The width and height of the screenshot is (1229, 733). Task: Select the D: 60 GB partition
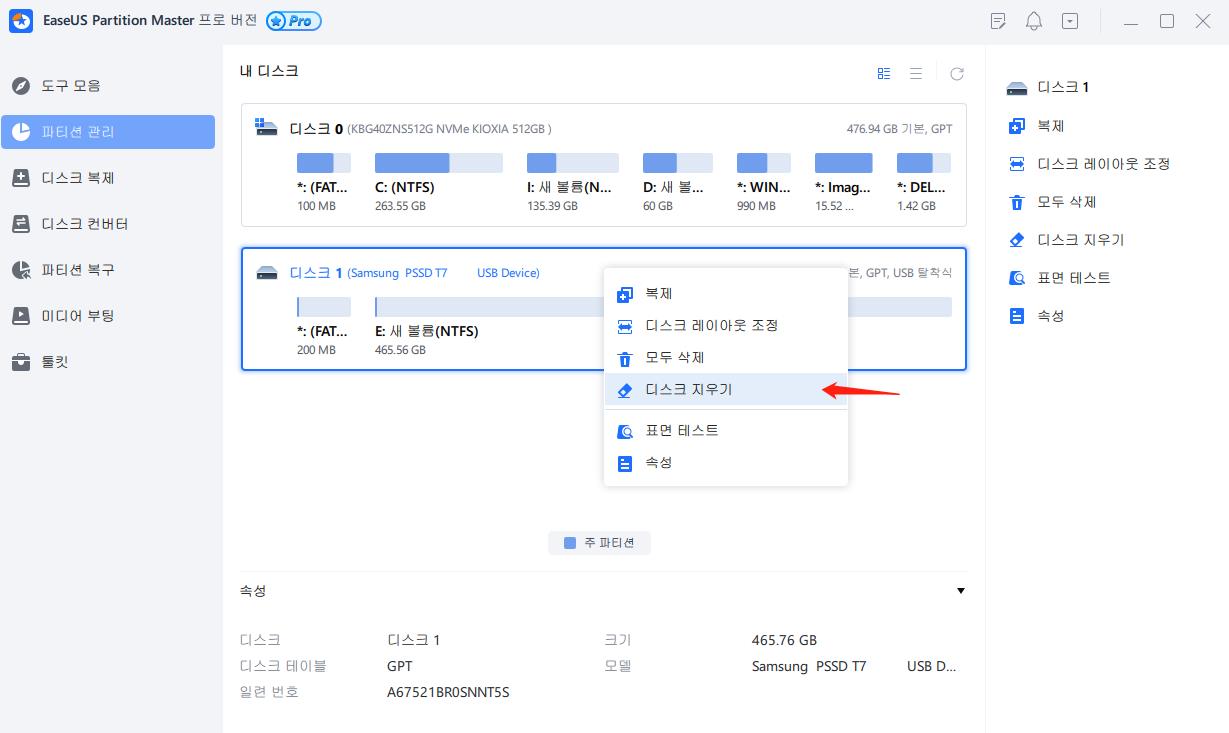tap(677, 183)
